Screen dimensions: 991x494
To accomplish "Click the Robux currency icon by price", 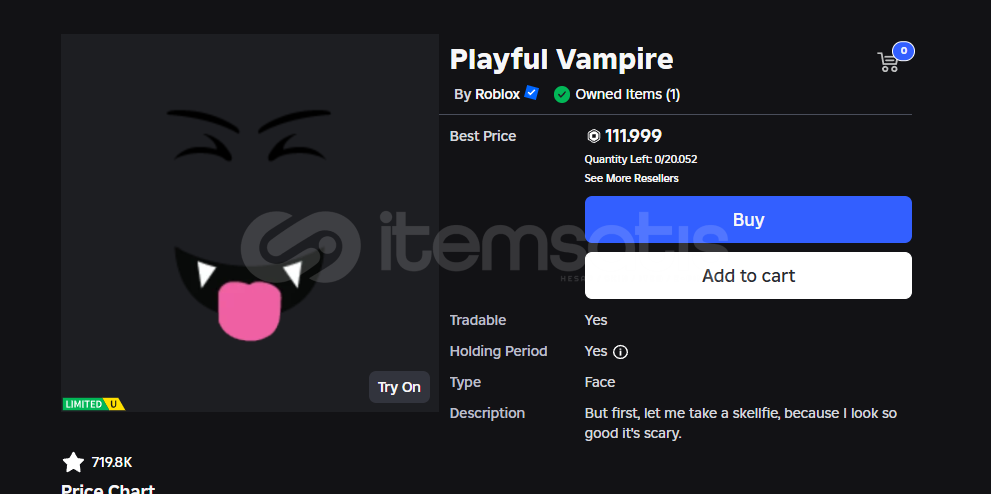I will [593, 136].
